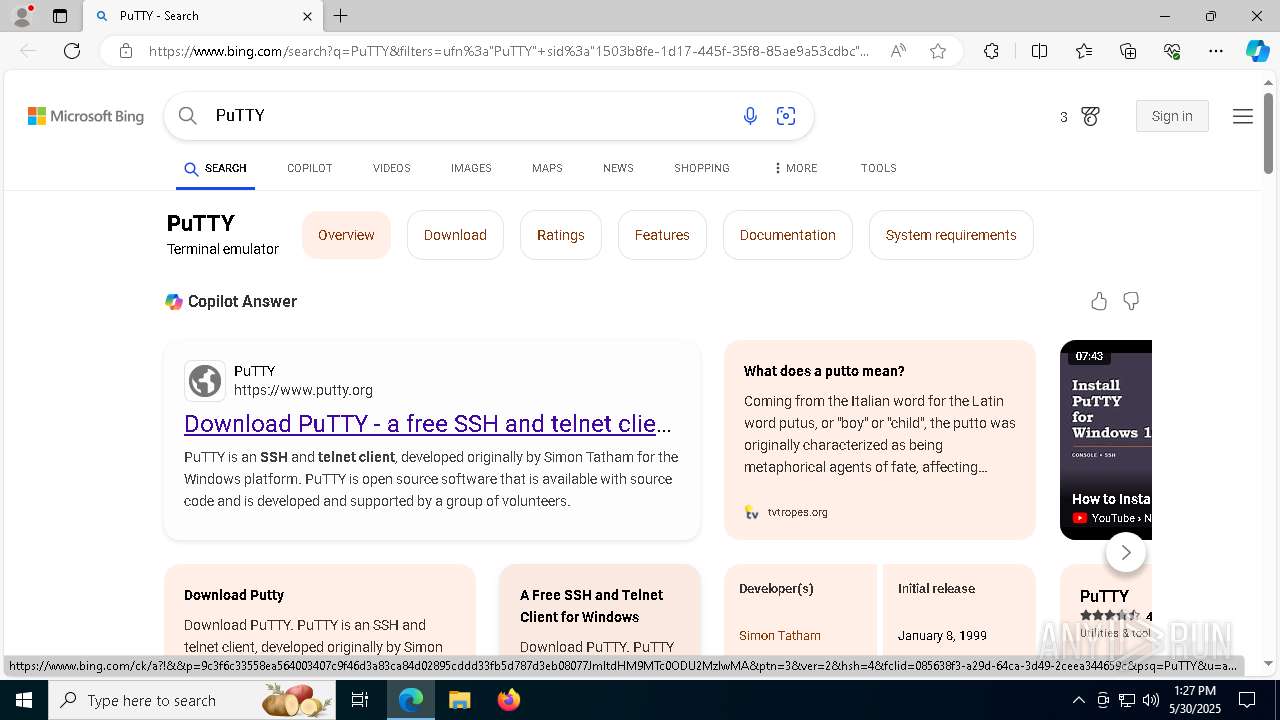Open Simon Tatham developer link
This screenshot has width=1280, height=720.
click(780, 635)
